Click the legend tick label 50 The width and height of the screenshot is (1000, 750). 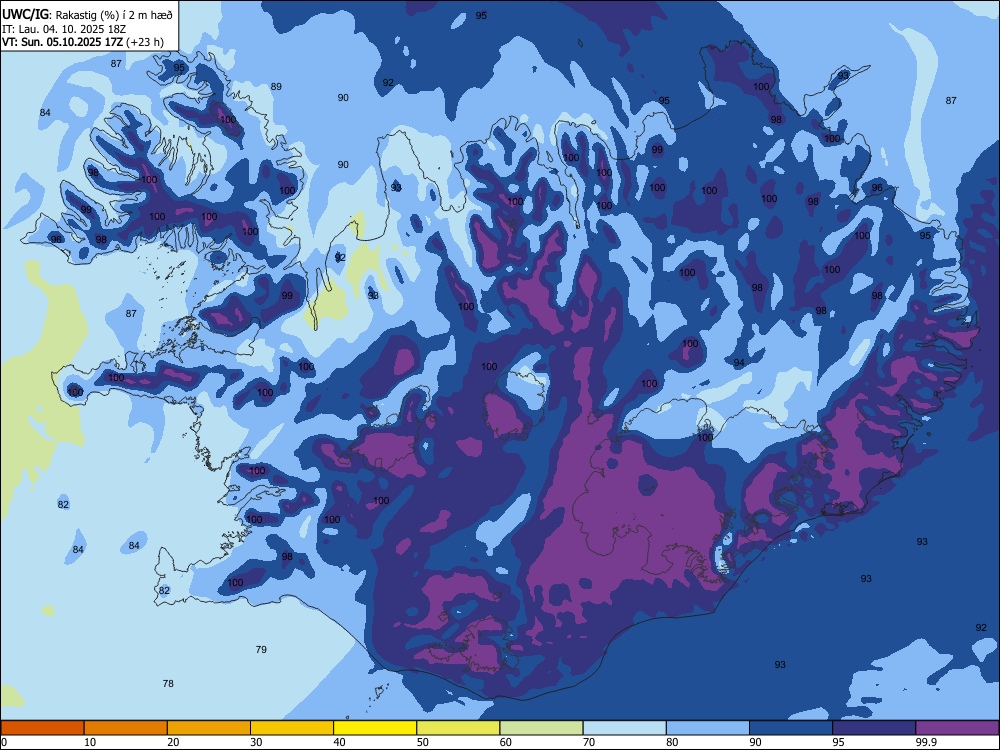423,742
